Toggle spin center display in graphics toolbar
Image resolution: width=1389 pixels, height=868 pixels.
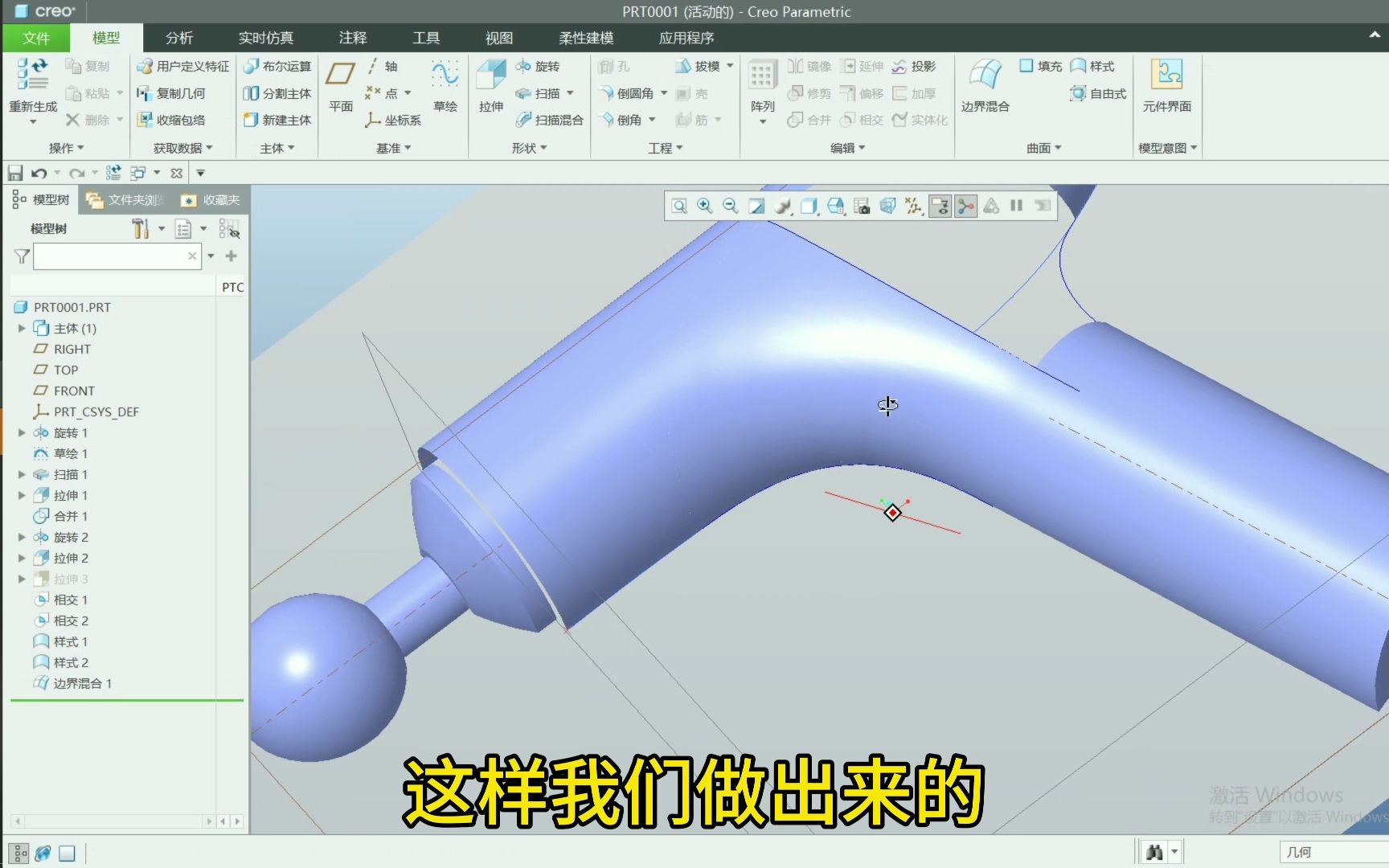pos(965,207)
